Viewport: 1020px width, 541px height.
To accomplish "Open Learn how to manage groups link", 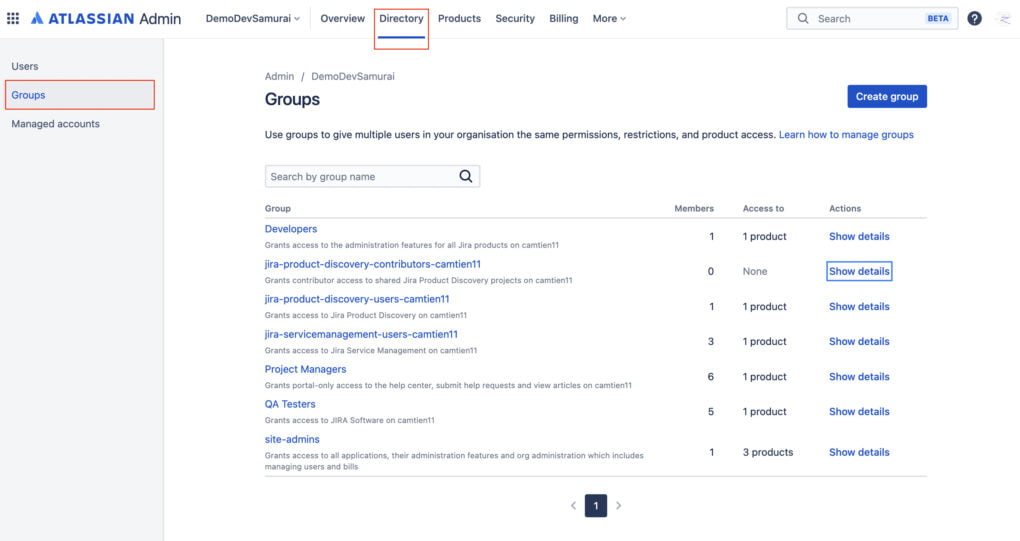I will pos(846,135).
